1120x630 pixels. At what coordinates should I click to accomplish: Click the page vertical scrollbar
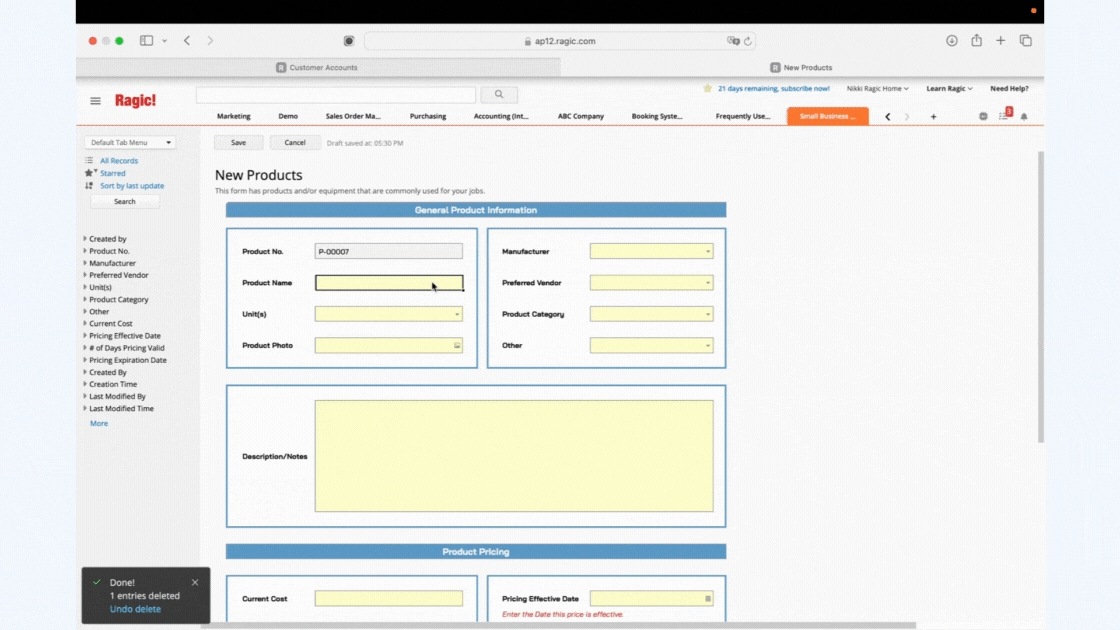coord(1040,296)
